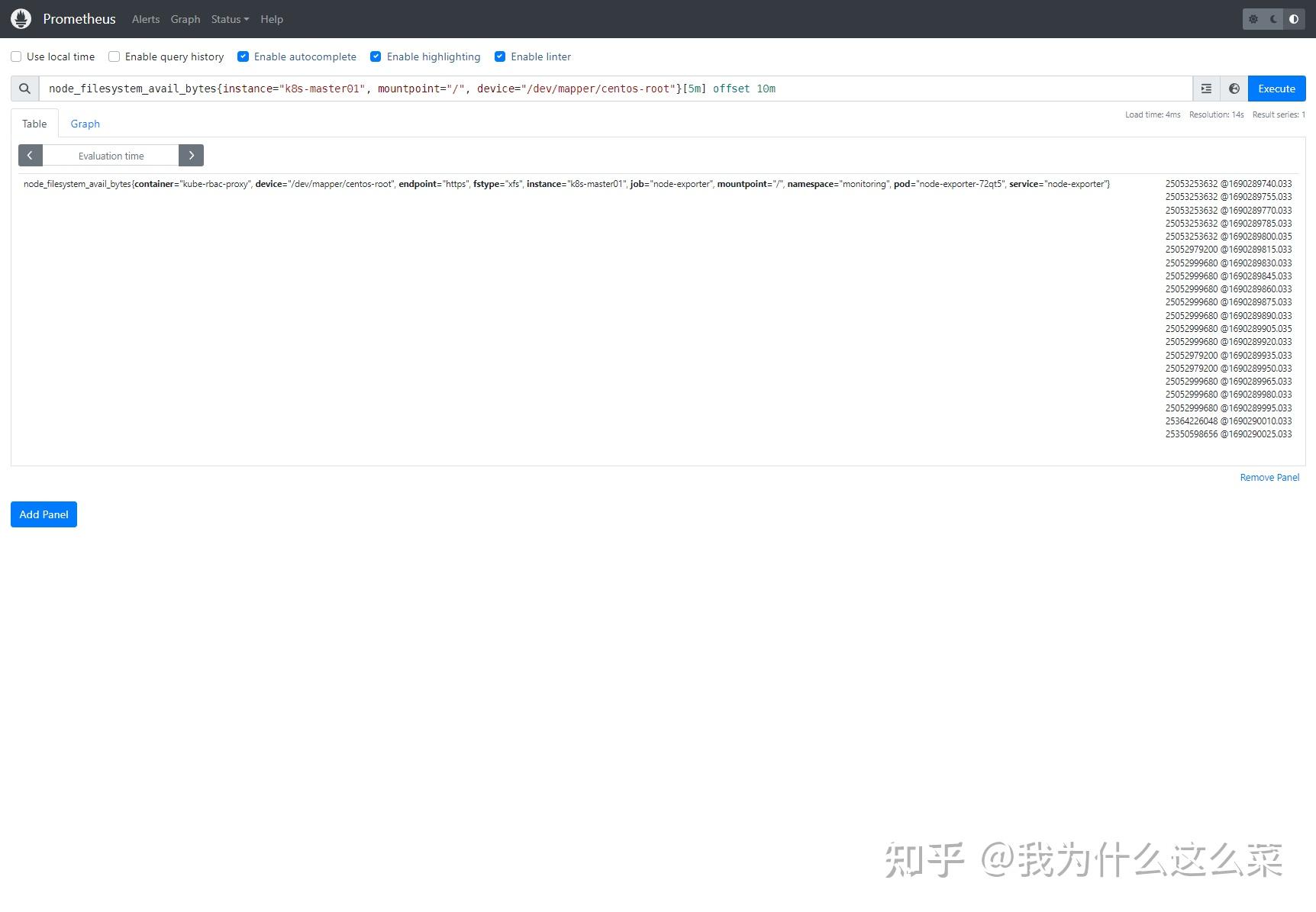Go to previous evaluation time arrow

click(30, 156)
